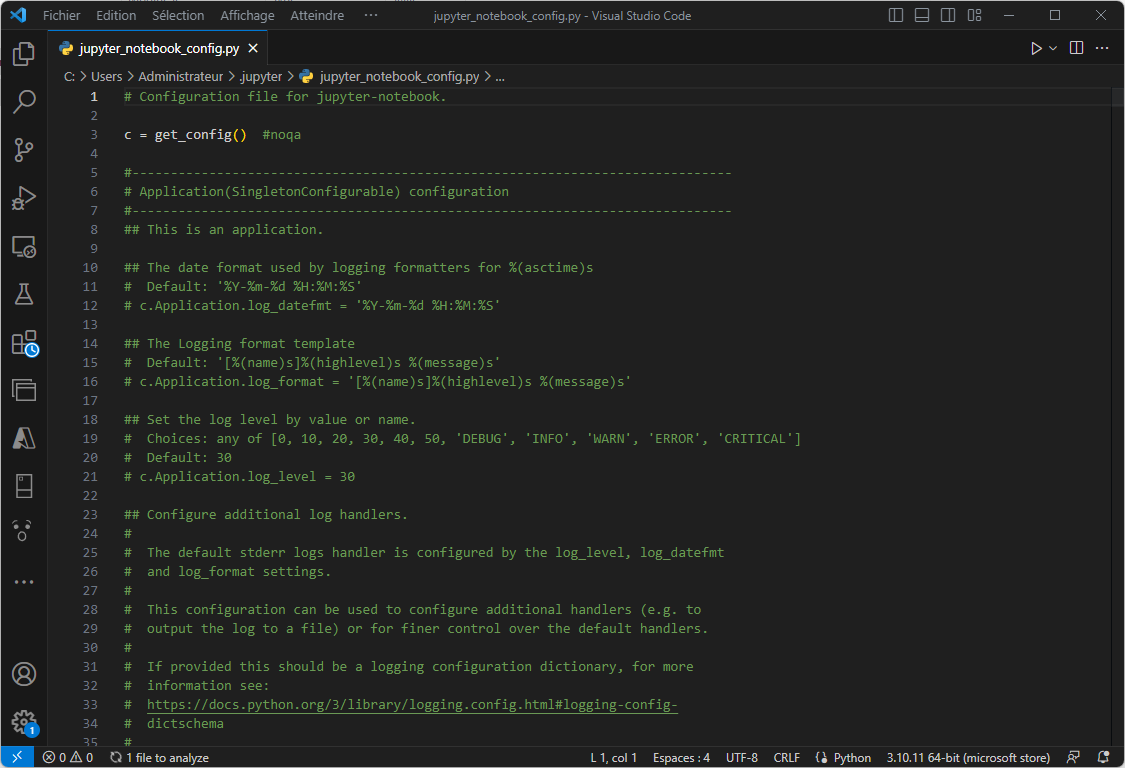Change indentation Espaces : 4
Viewport: 1125px width, 768px height.
pos(682,757)
